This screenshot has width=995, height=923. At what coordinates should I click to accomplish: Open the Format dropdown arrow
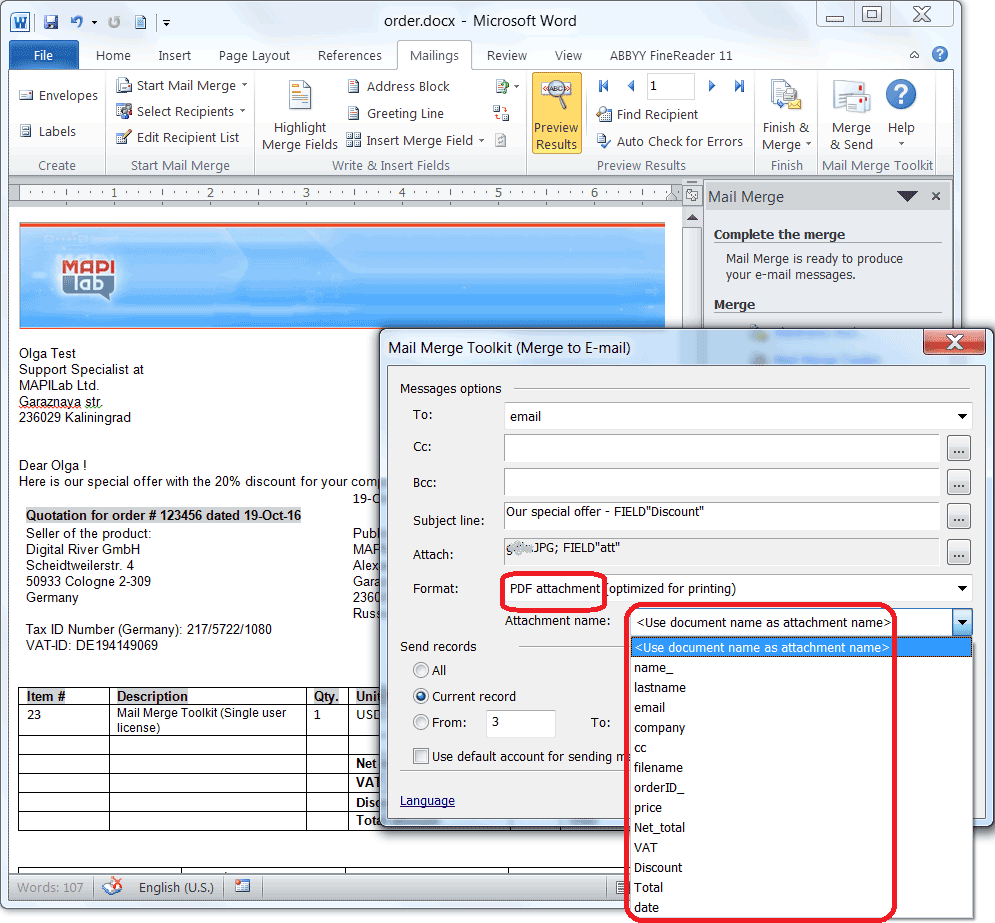click(x=962, y=589)
